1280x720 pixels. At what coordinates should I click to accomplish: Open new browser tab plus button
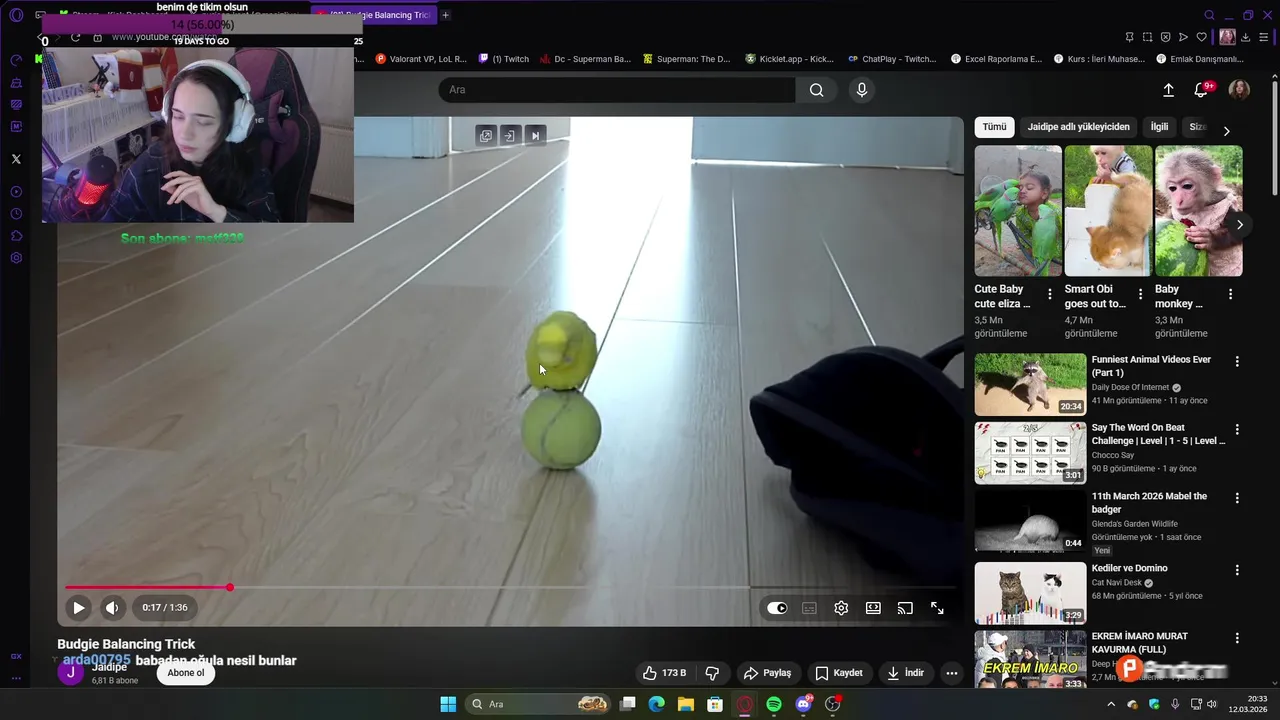pos(445,15)
